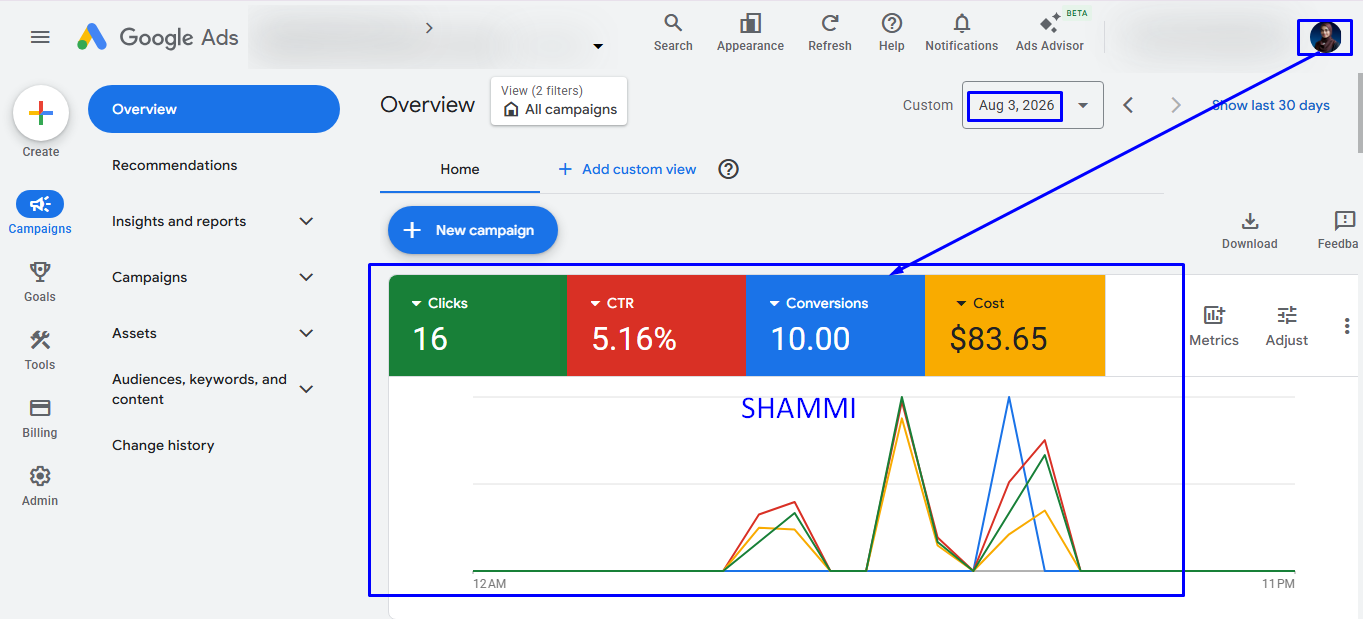Open the chart Metrics selector
Viewport: 1363px width, 619px height.
pyautogui.click(x=1214, y=326)
